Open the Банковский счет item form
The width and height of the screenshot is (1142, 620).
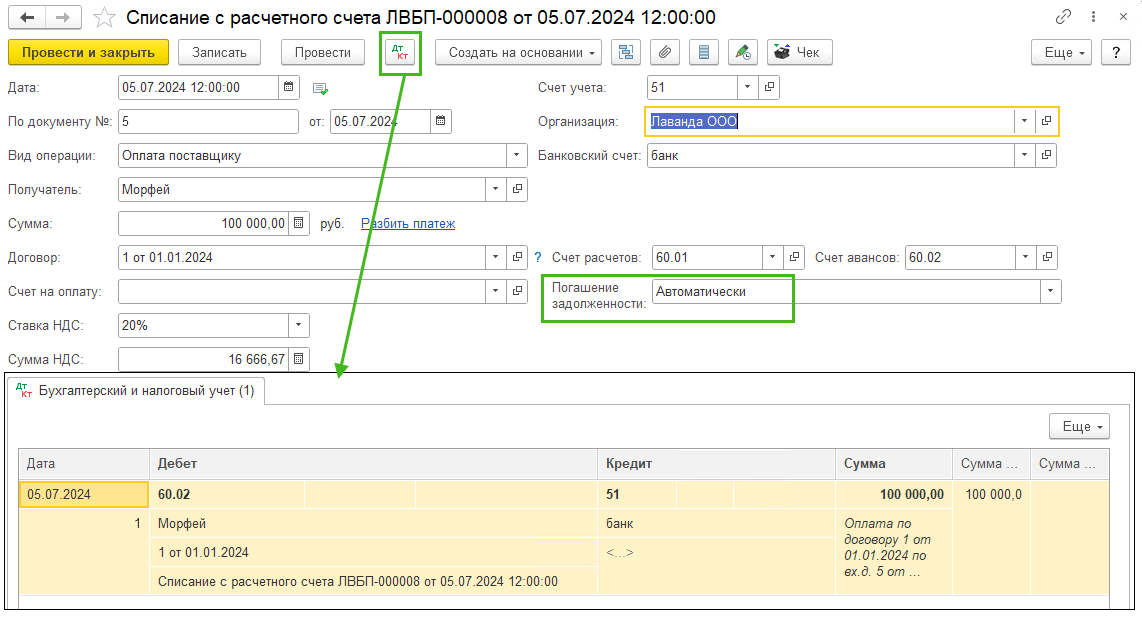1046,154
